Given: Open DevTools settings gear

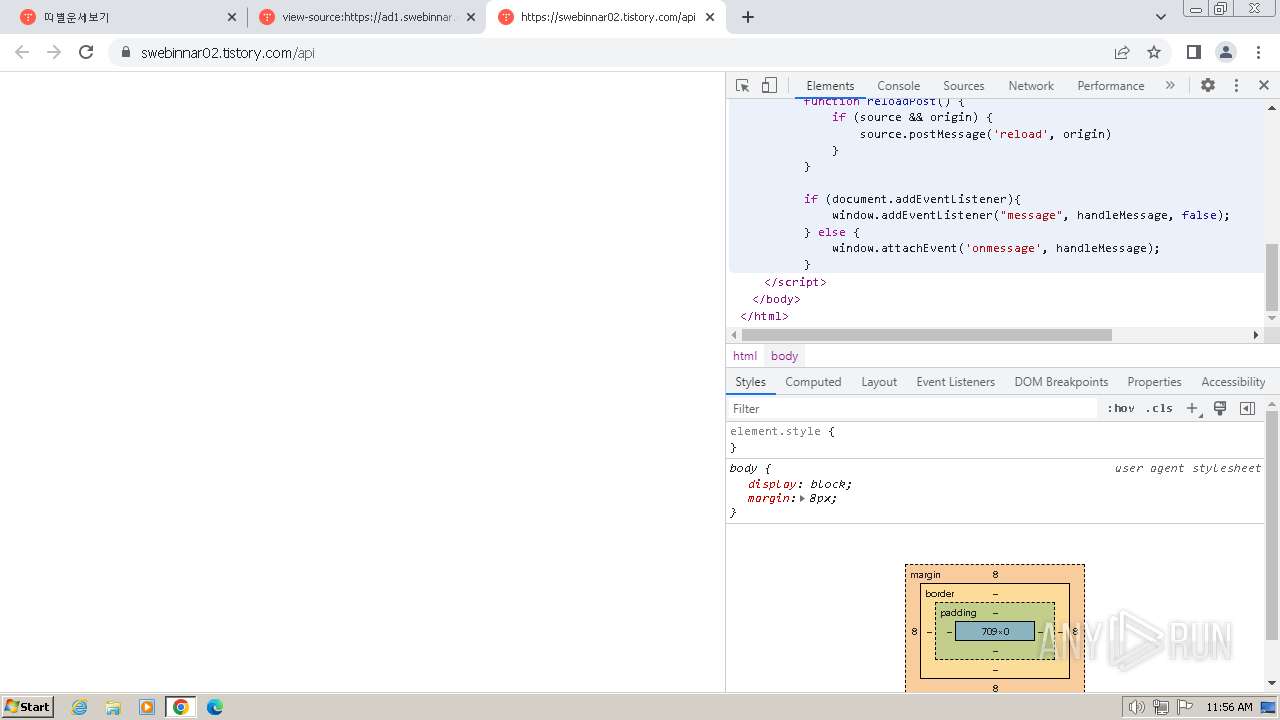Looking at the screenshot, I should point(1208,86).
